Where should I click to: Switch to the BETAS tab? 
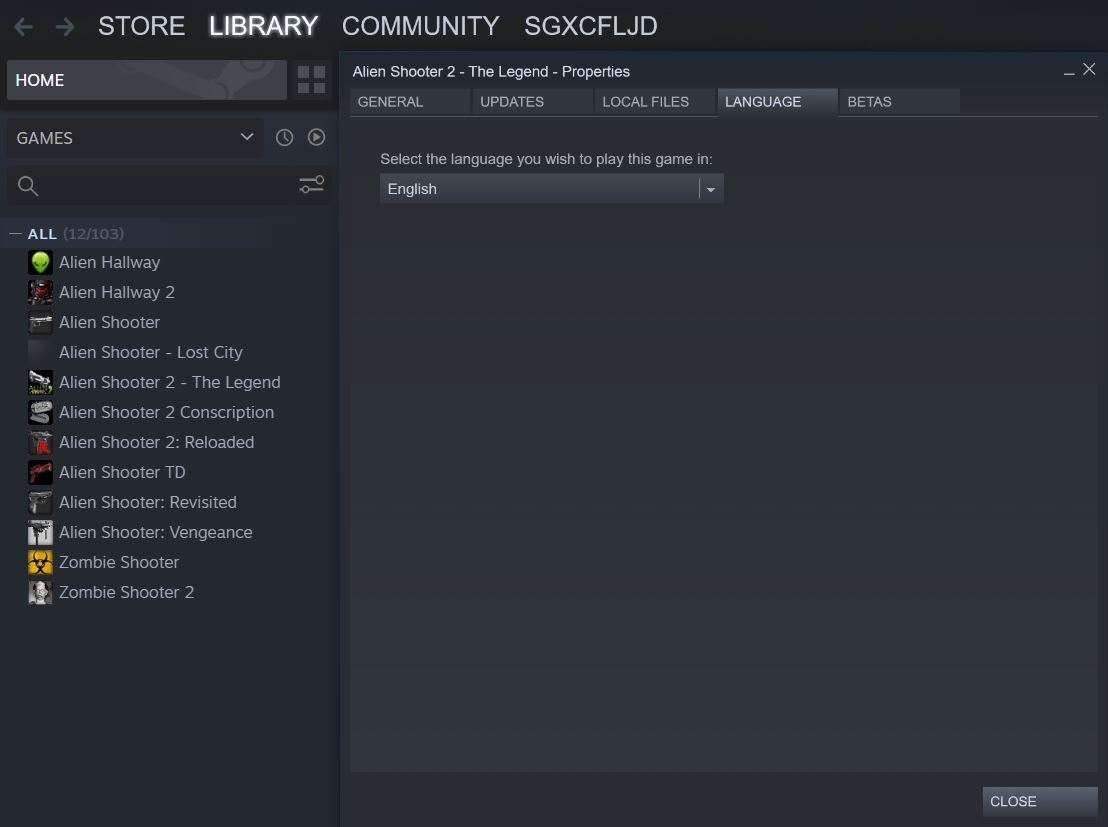[x=899, y=102]
